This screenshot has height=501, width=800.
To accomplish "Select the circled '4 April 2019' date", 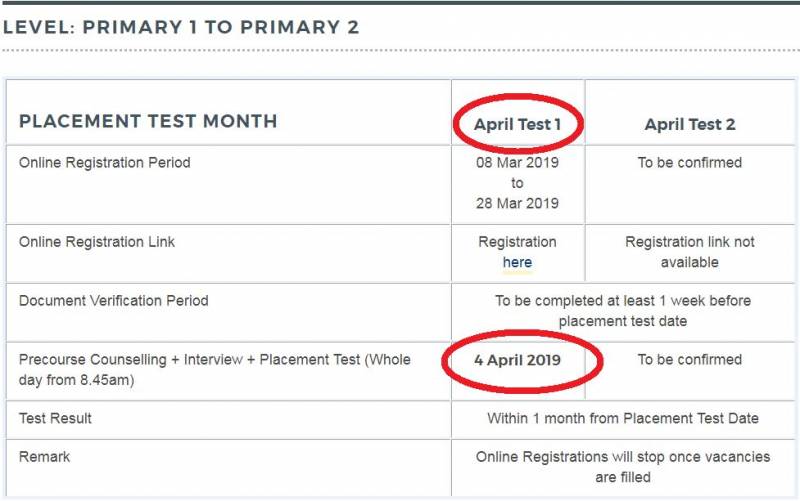I will point(517,360).
